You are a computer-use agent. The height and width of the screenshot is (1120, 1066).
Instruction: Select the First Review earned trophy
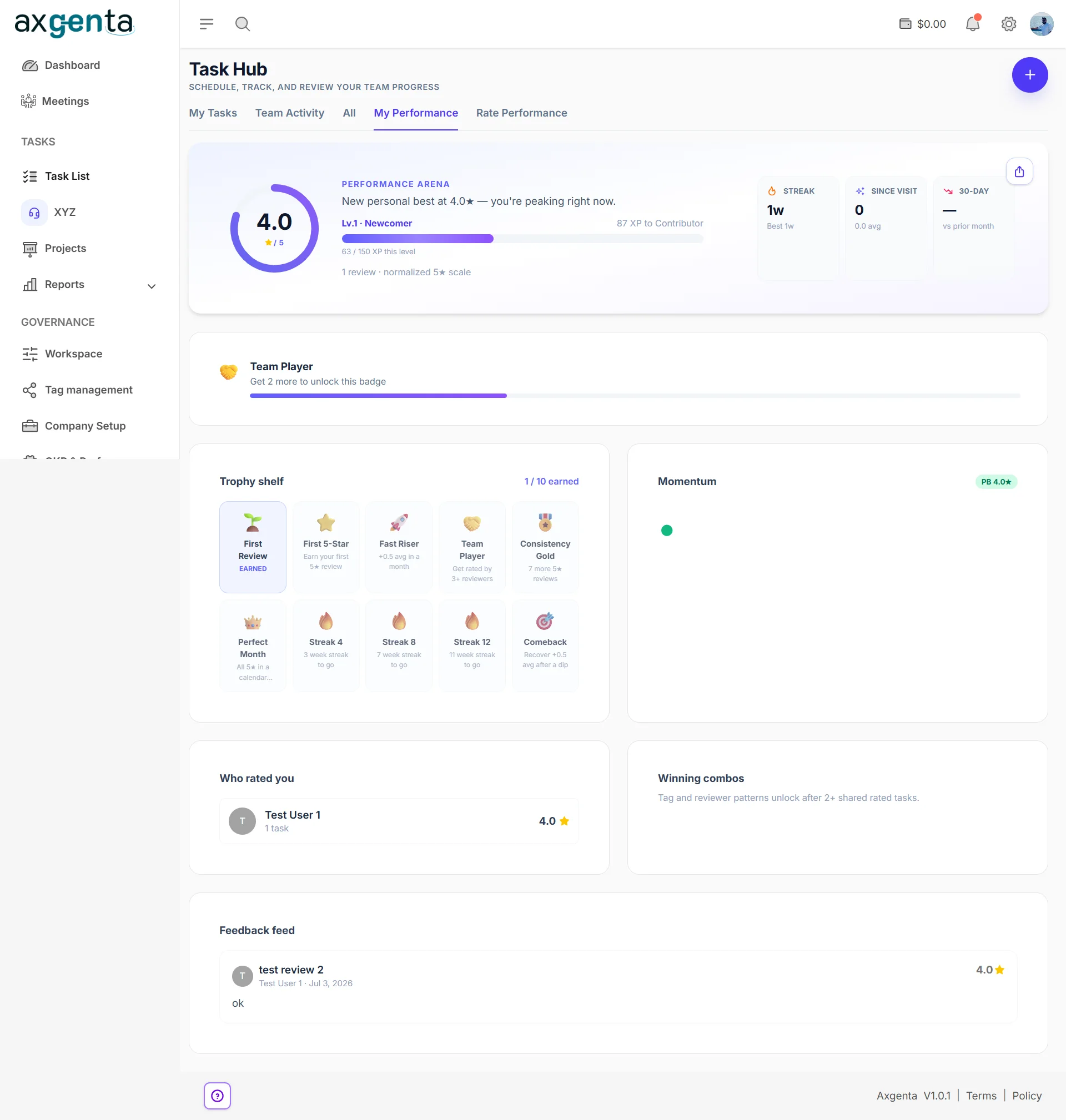click(253, 547)
